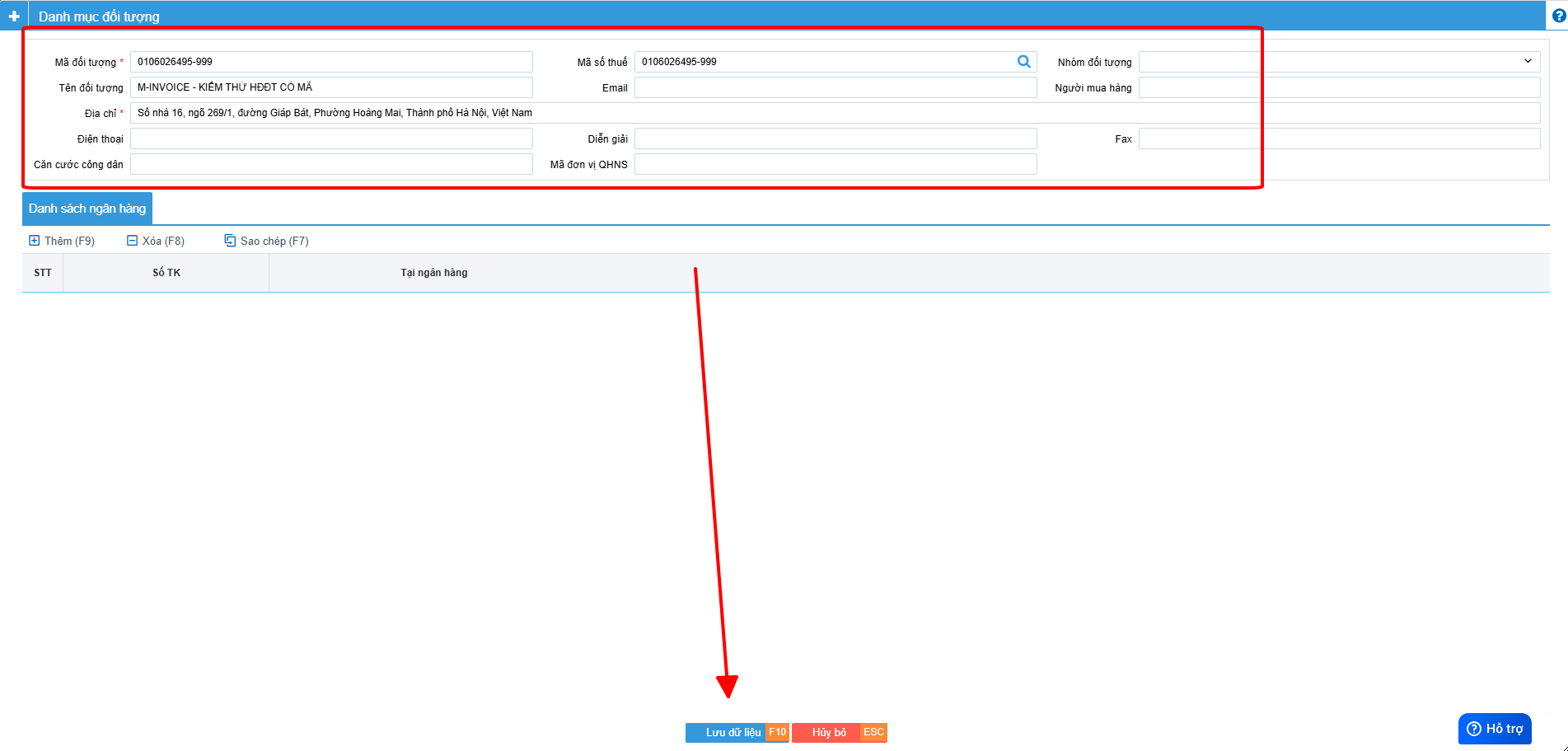The height and width of the screenshot is (751, 1568).
Task: Click Thêm (F9) to add bank row
Action: click(62, 241)
